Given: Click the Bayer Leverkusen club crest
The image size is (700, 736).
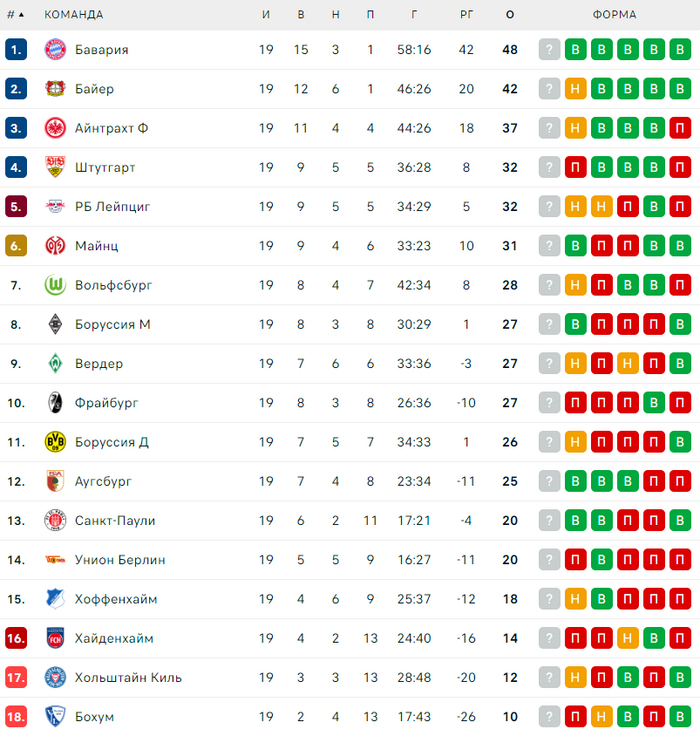Looking at the screenshot, I should coord(55,89).
